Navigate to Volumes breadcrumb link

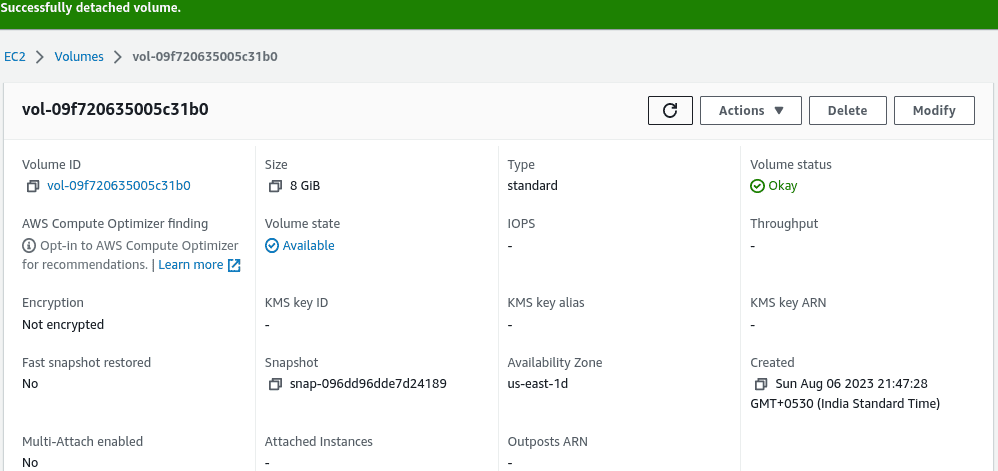click(x=79, y=57)
